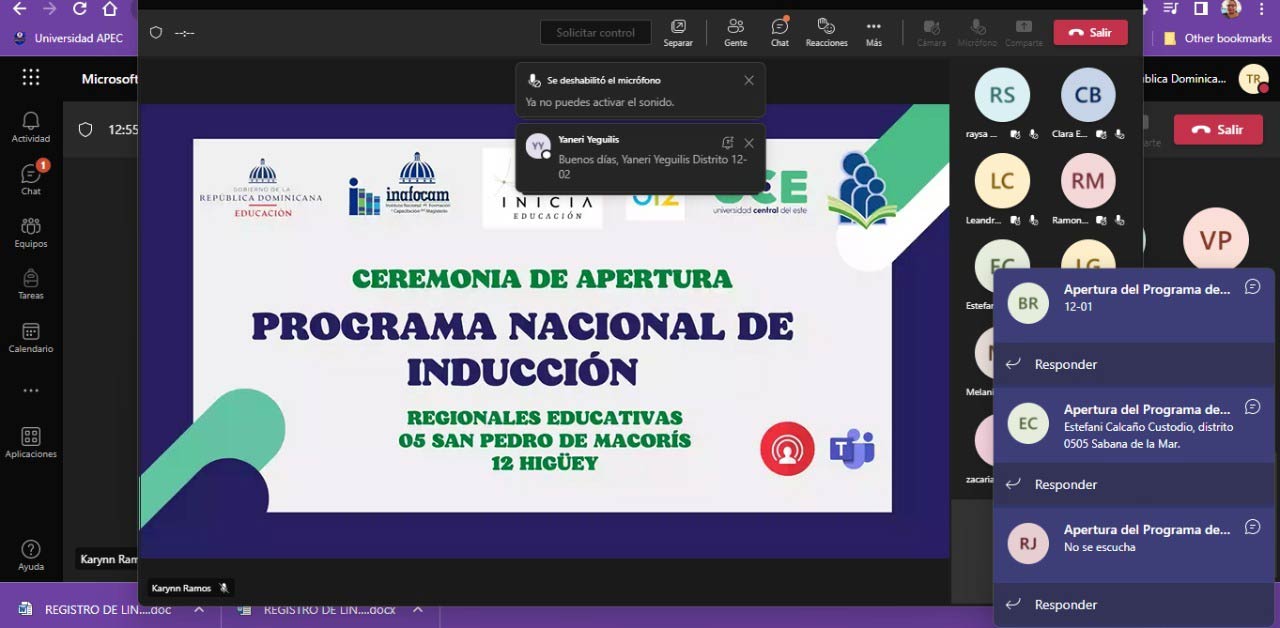
Task: Open Calendario in the Teams sidebar
Action: pyautogui.click(x=30, y=339)
